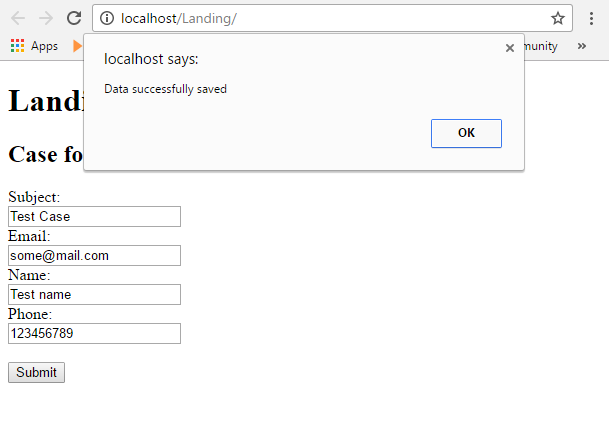Focus the Subject input field
The image size is (609, 430).
point(94,216)
